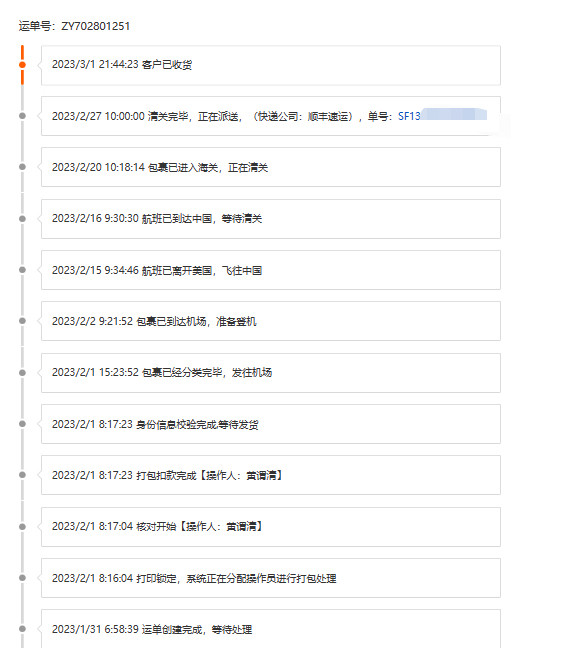This screenshot has width=575, height=648.
Task: Select timeline dot for 清关完毕 entry
Action: click(x=22, y=116)
